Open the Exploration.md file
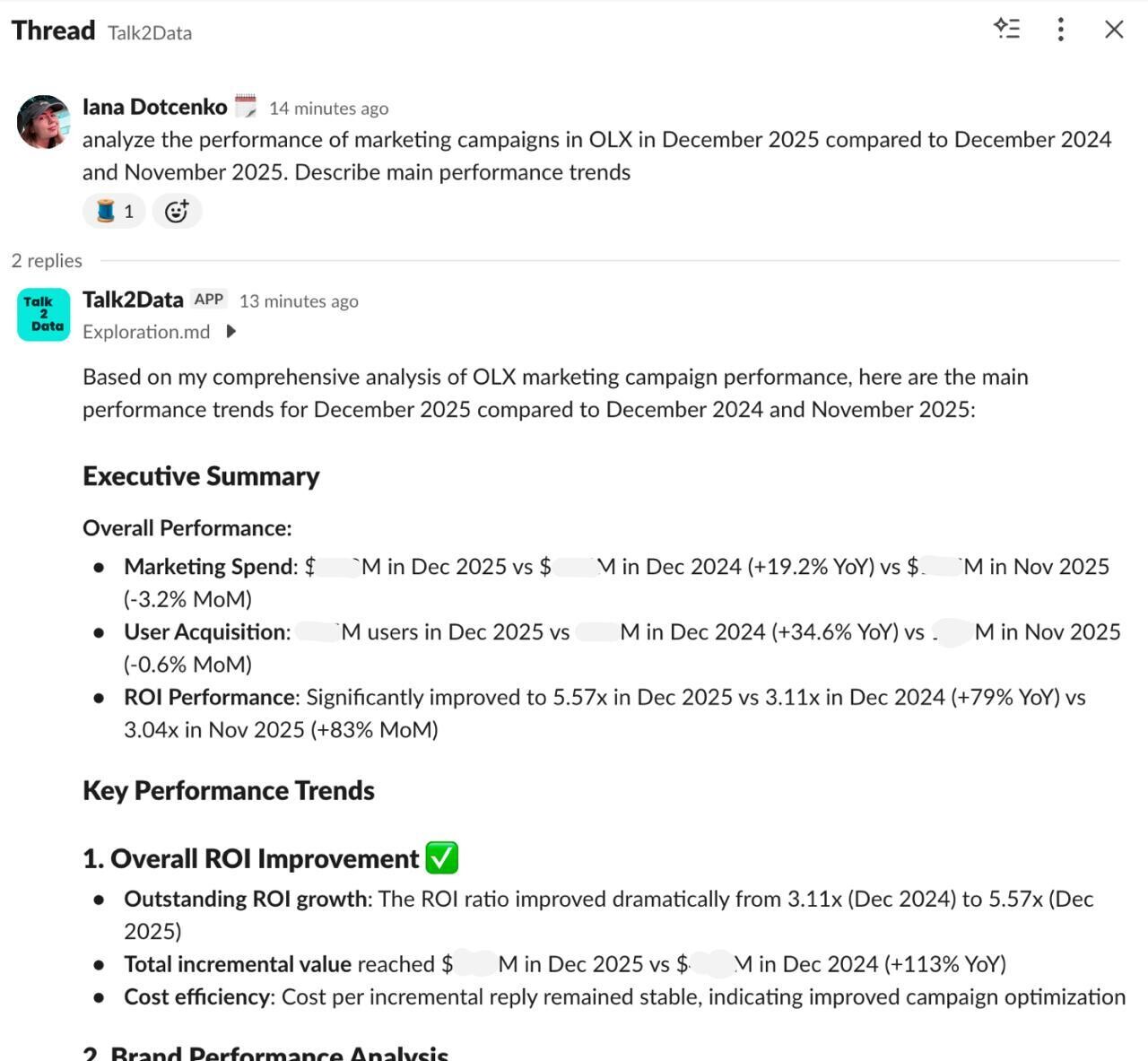The image size is (1148, 1061). tap(146, 332)
